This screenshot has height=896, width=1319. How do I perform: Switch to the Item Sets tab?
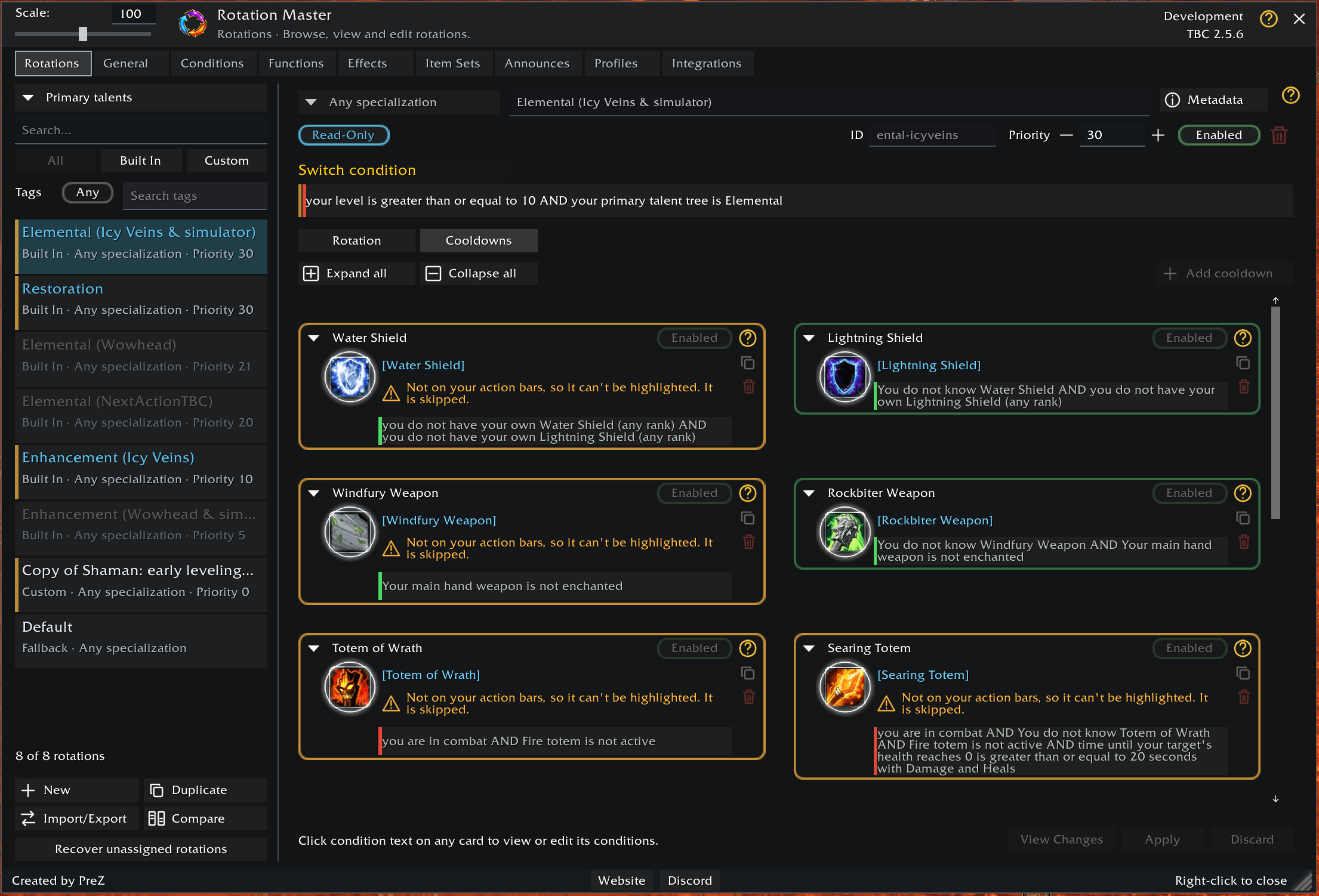pyautogui.click(x=453, y=64)
